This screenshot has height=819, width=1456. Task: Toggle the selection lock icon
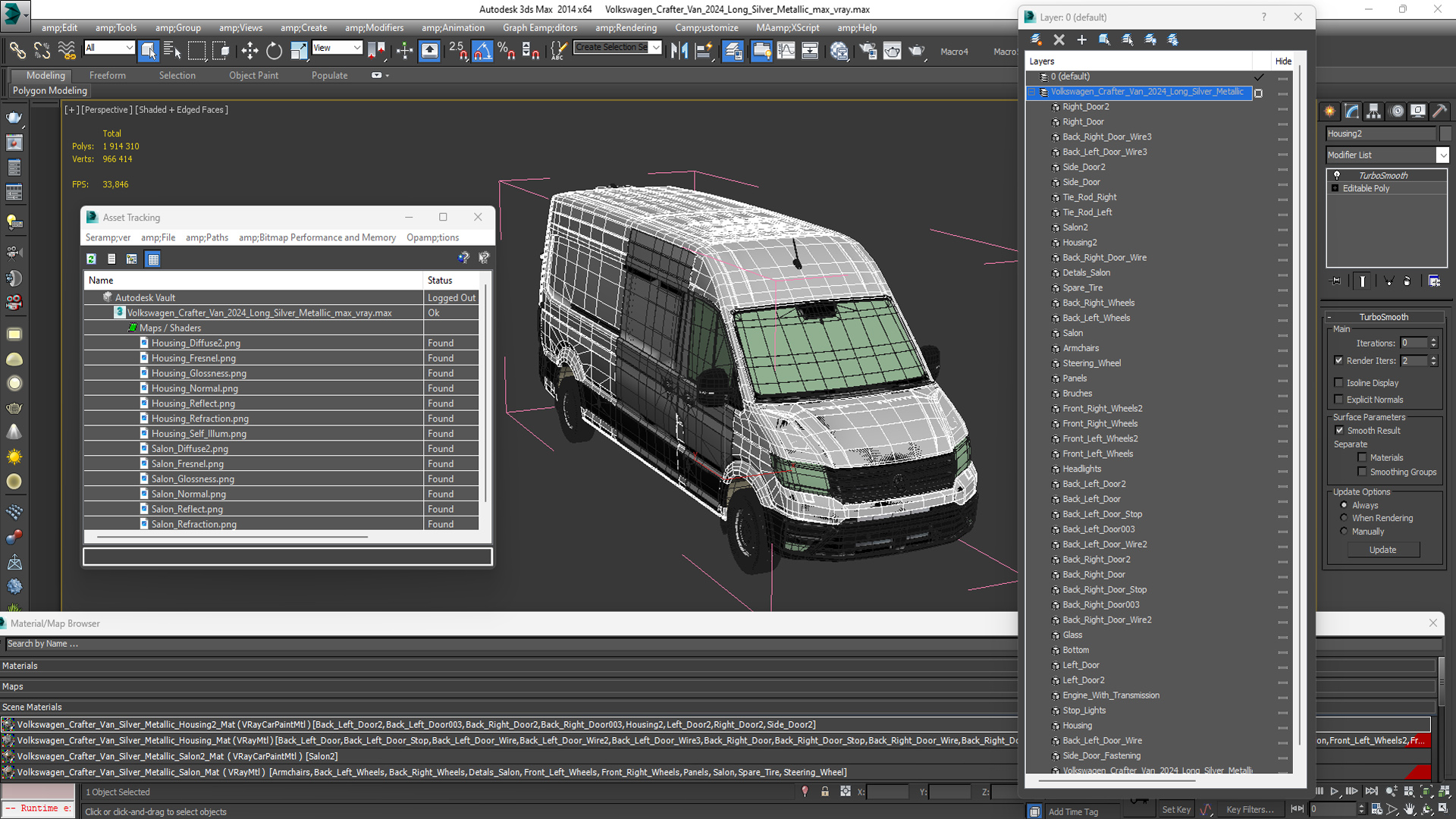825,791
